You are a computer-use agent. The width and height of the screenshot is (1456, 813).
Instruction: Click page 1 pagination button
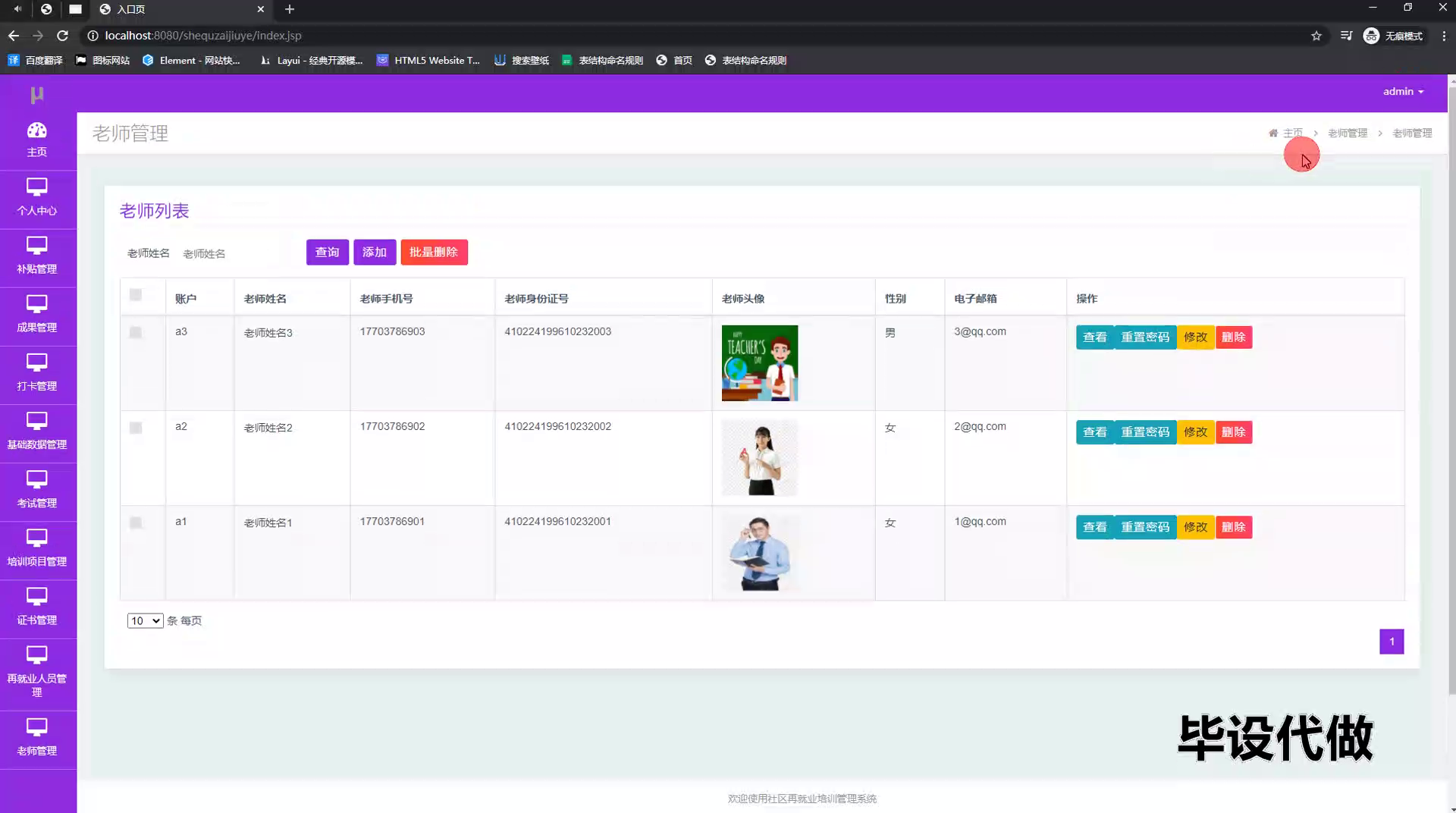click(x=1392, y=642)
